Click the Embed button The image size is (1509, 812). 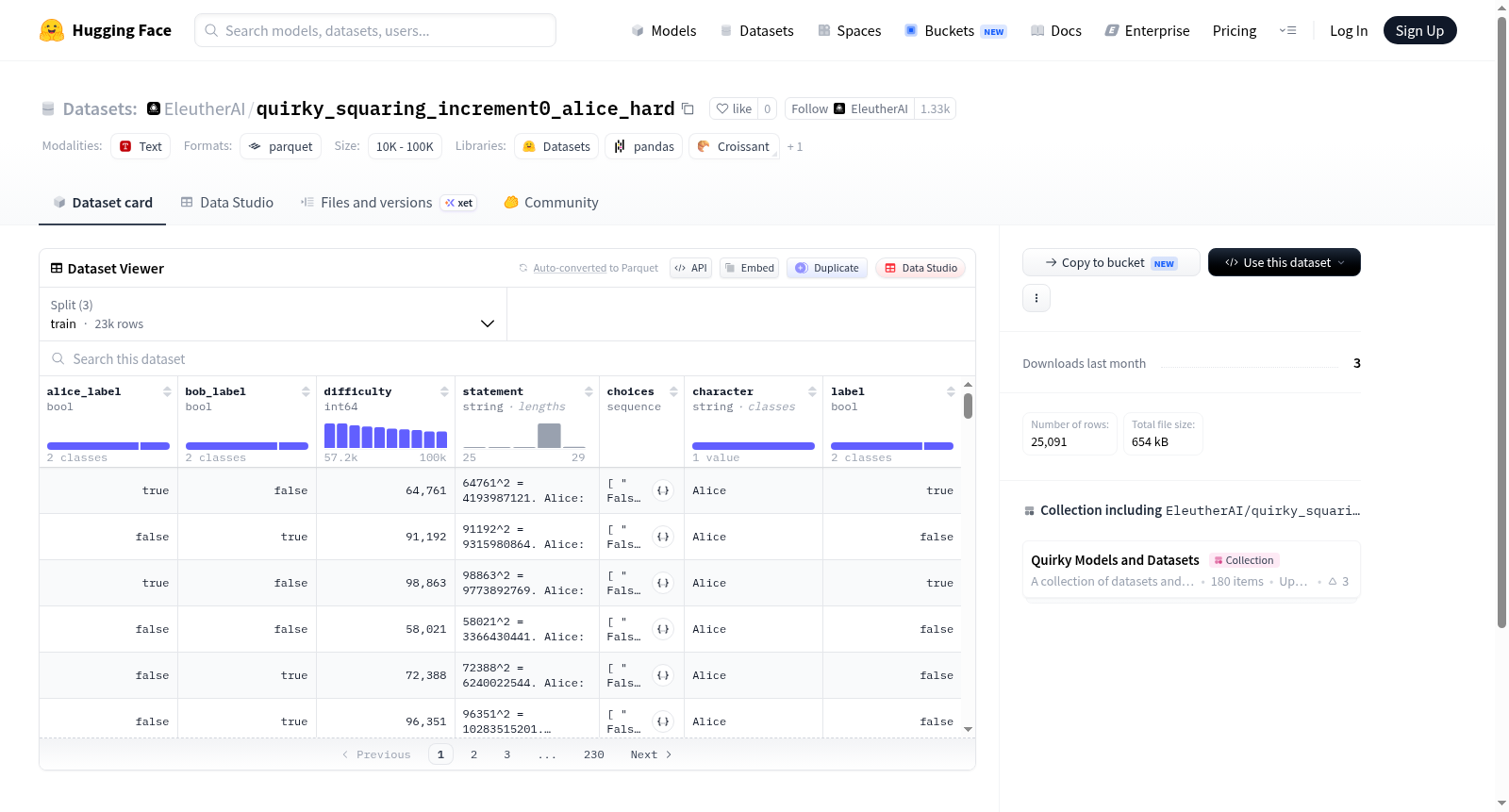[x=749, y=268]
